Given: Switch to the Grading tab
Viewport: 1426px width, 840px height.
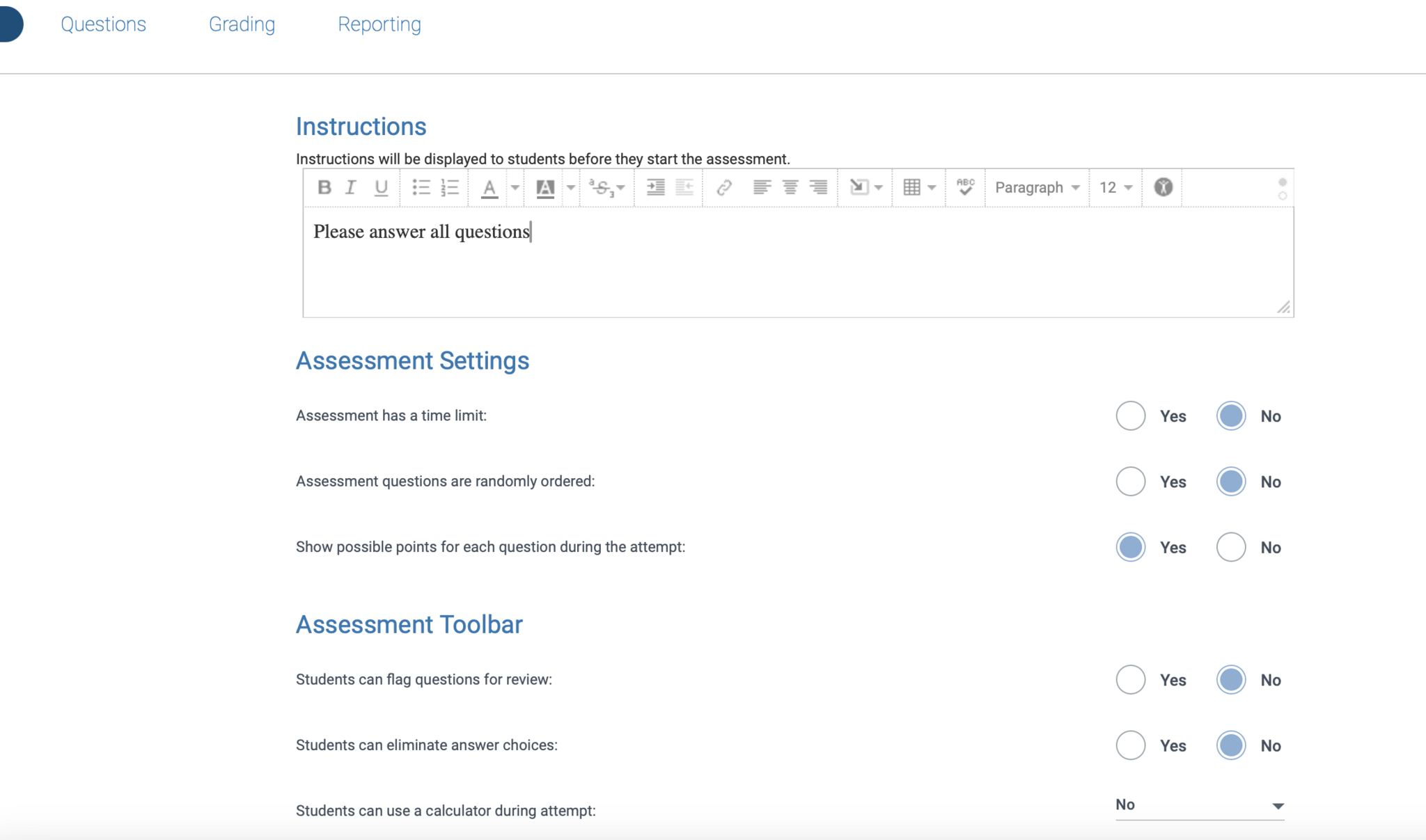Looking at the screenshot, I should [x=242, y=24].
